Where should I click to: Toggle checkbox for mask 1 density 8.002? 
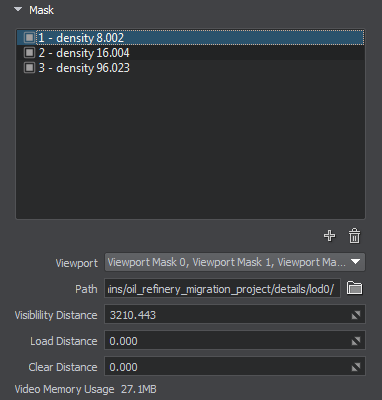[x=29, y=38]
